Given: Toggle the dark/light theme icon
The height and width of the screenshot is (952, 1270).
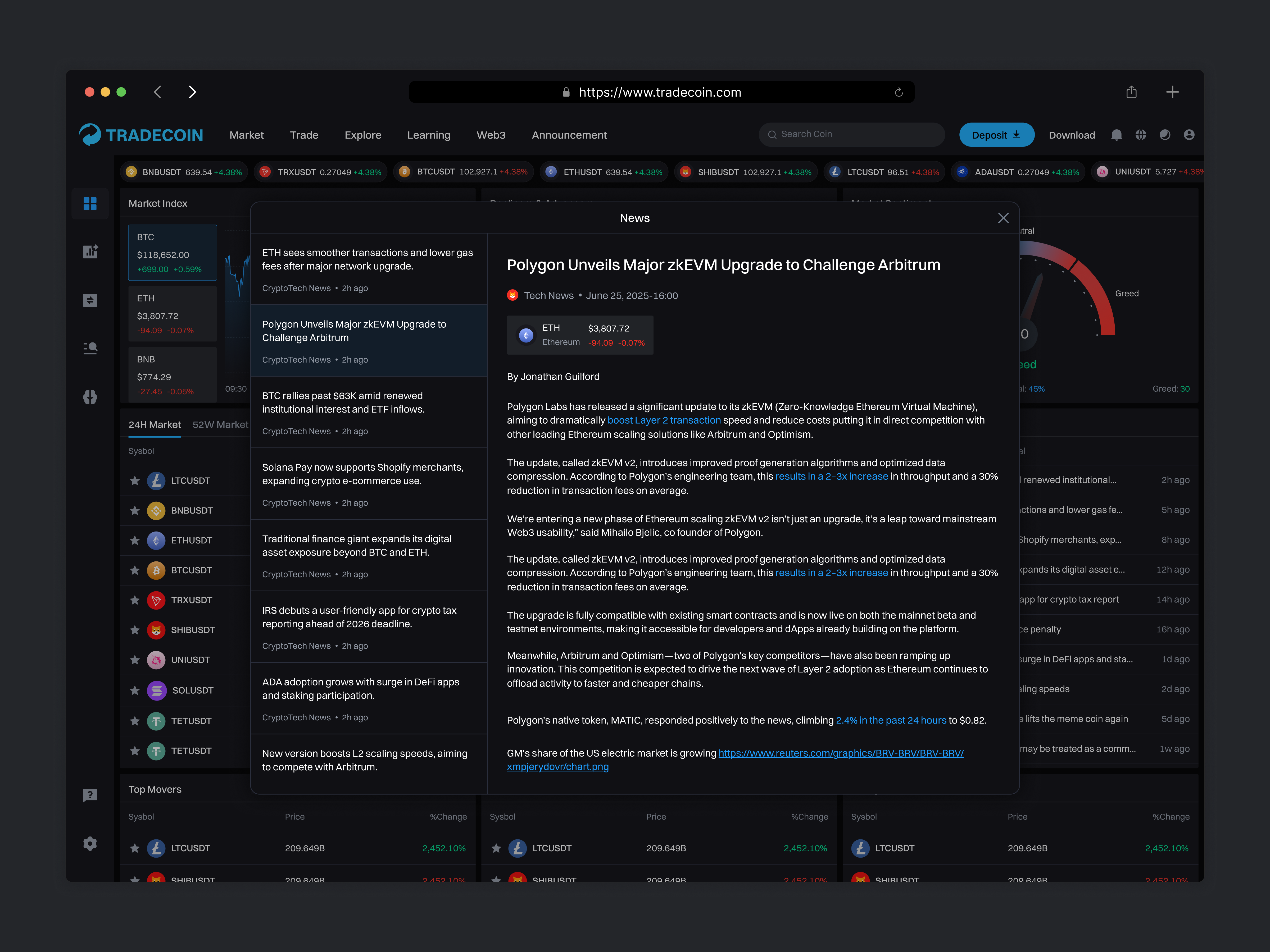Looking at the screenshot, I should [1165, 135].
